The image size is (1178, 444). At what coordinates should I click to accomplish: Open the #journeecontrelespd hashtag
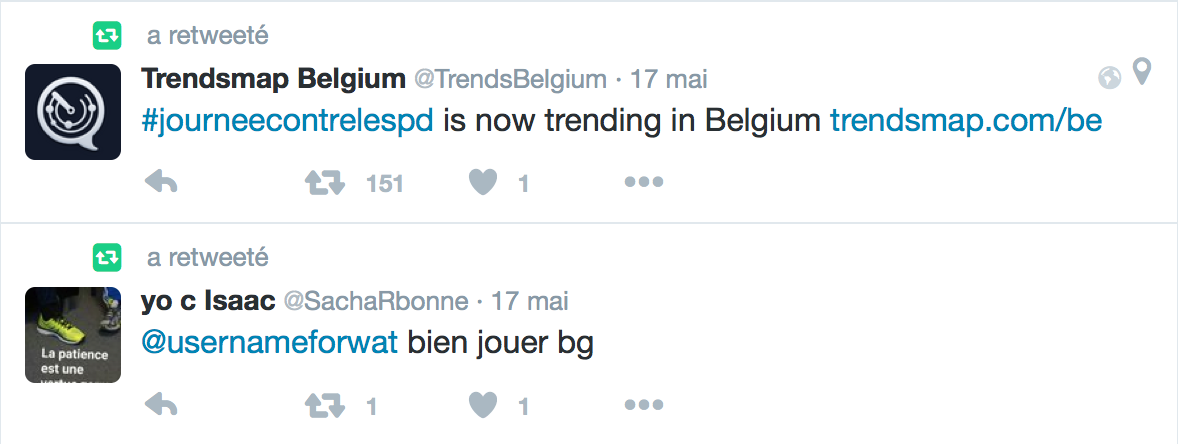tap(287, 121)
